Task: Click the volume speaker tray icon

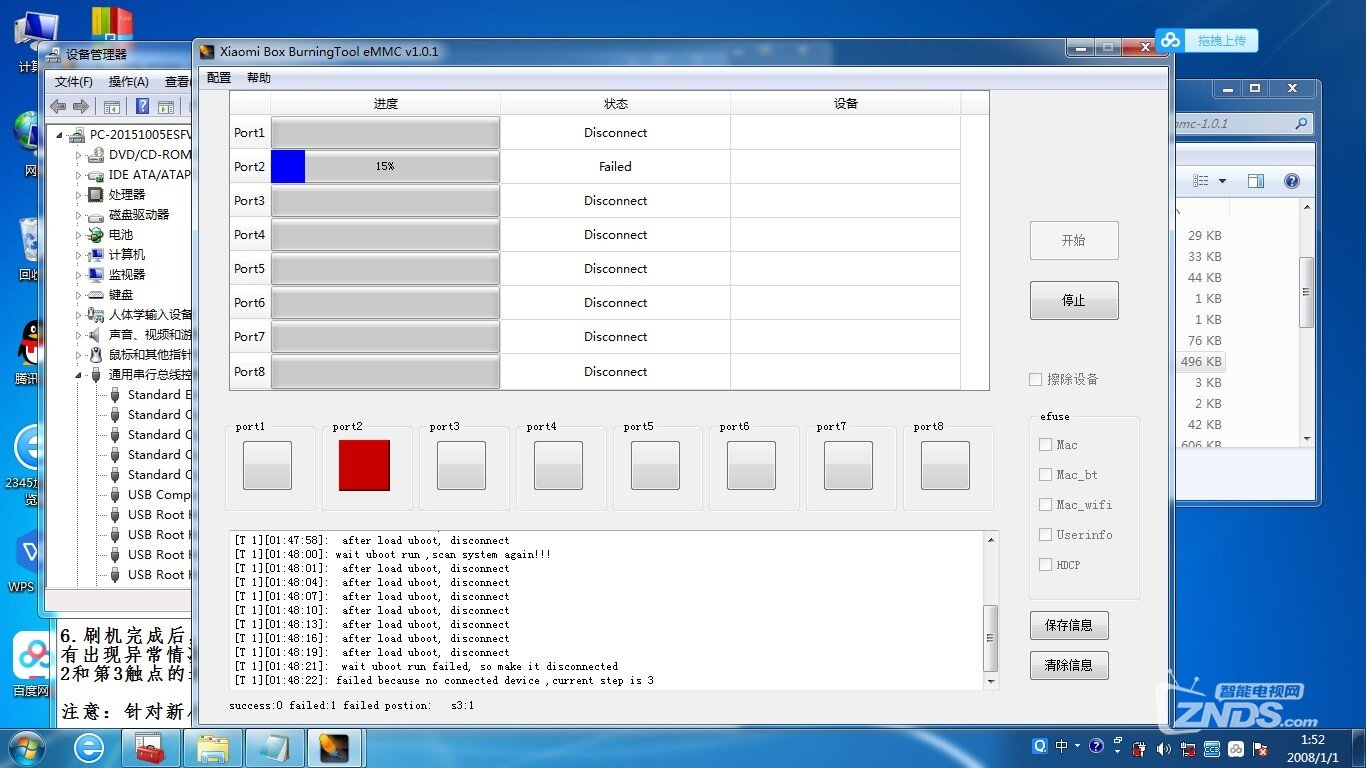Action: tap(1164, 748)
